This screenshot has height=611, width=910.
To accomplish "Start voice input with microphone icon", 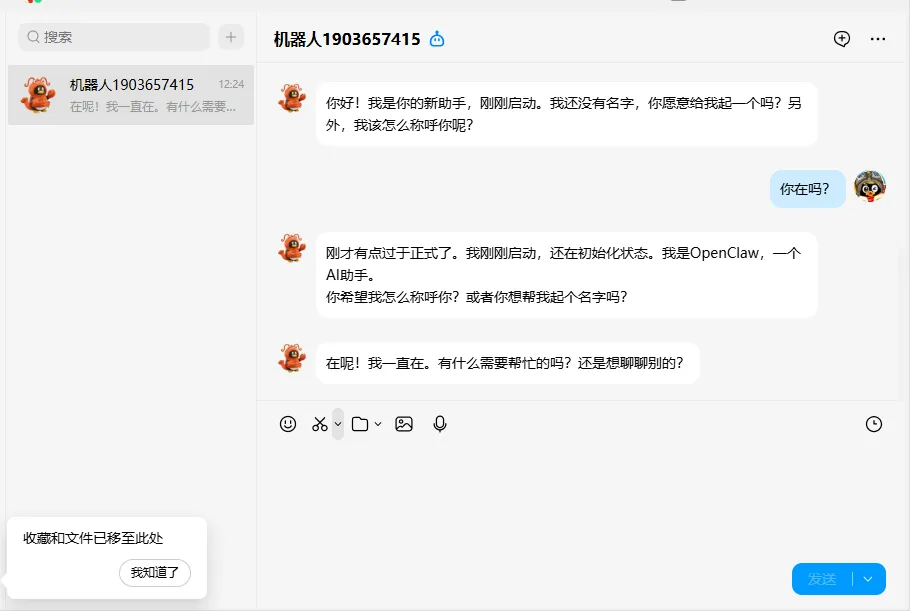I will pos(440,424).
